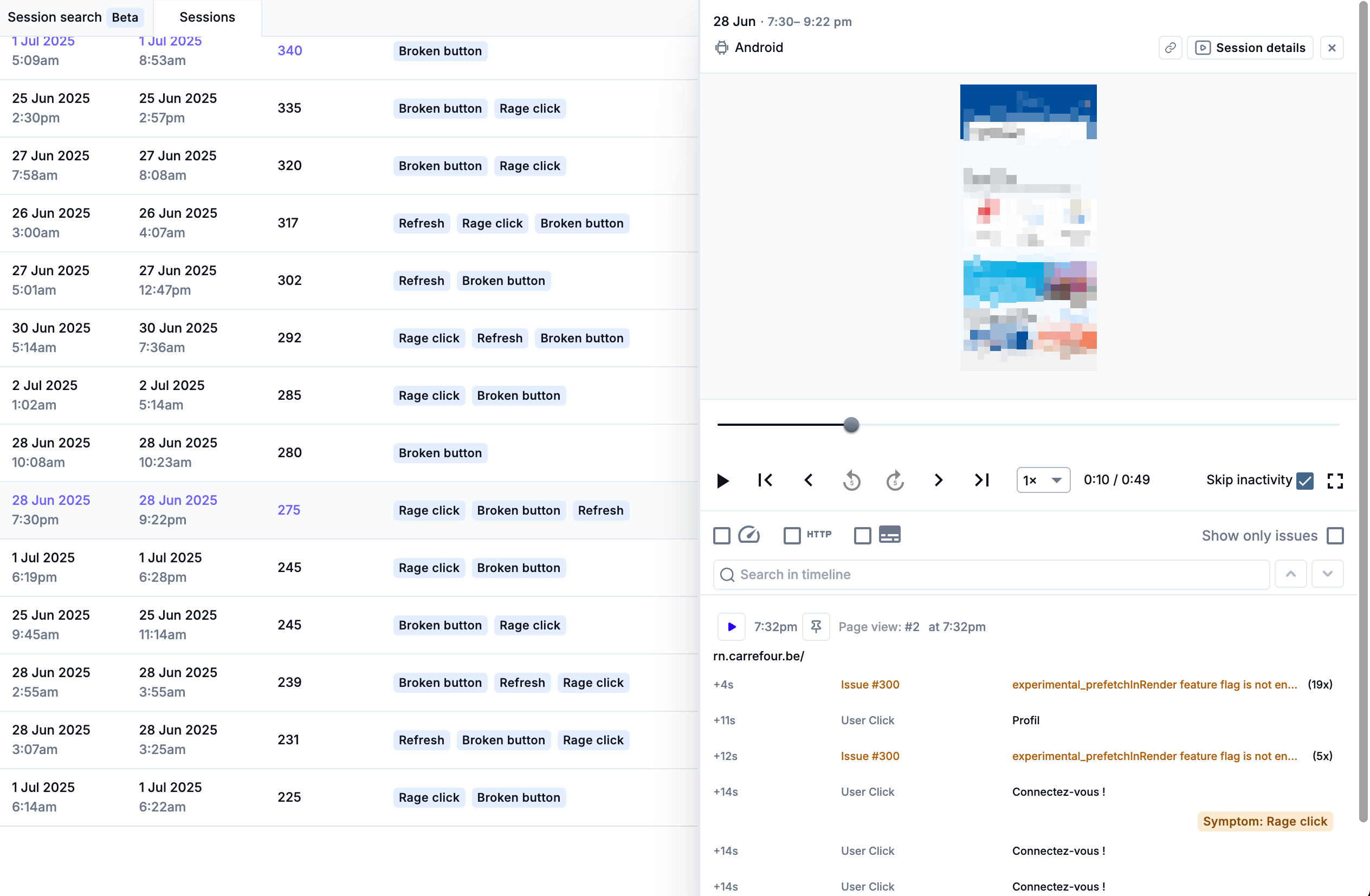The width and height of the screenshot is (1370, 896).
Task: Enable Show only issues checkbox
Action: [1335, 536]
